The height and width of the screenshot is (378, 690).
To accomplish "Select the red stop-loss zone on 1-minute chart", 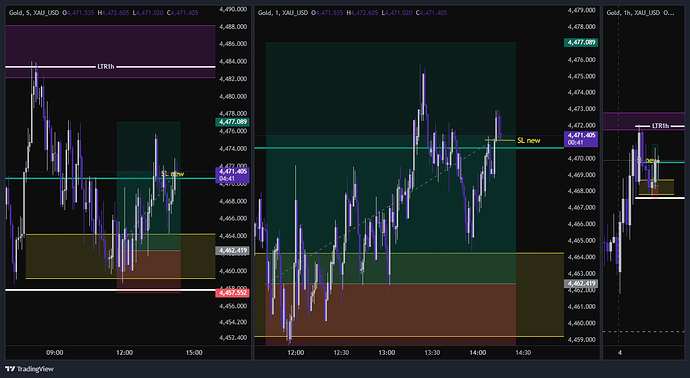I will (390, 313).
